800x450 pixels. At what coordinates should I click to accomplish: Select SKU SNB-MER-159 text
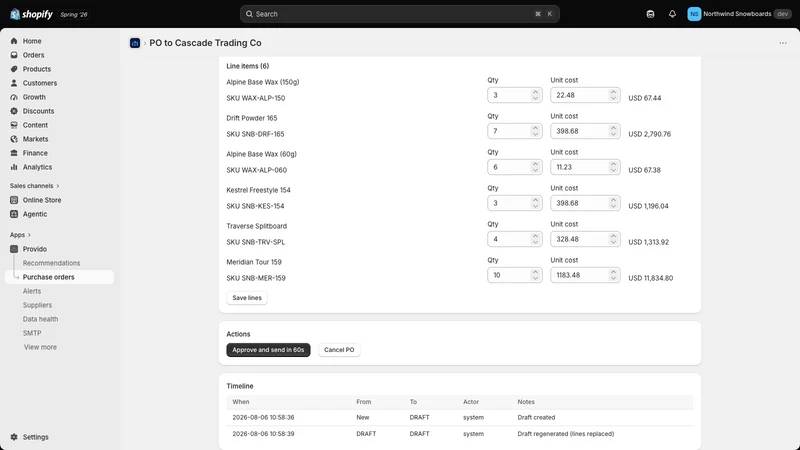click(x=256, y=278)
